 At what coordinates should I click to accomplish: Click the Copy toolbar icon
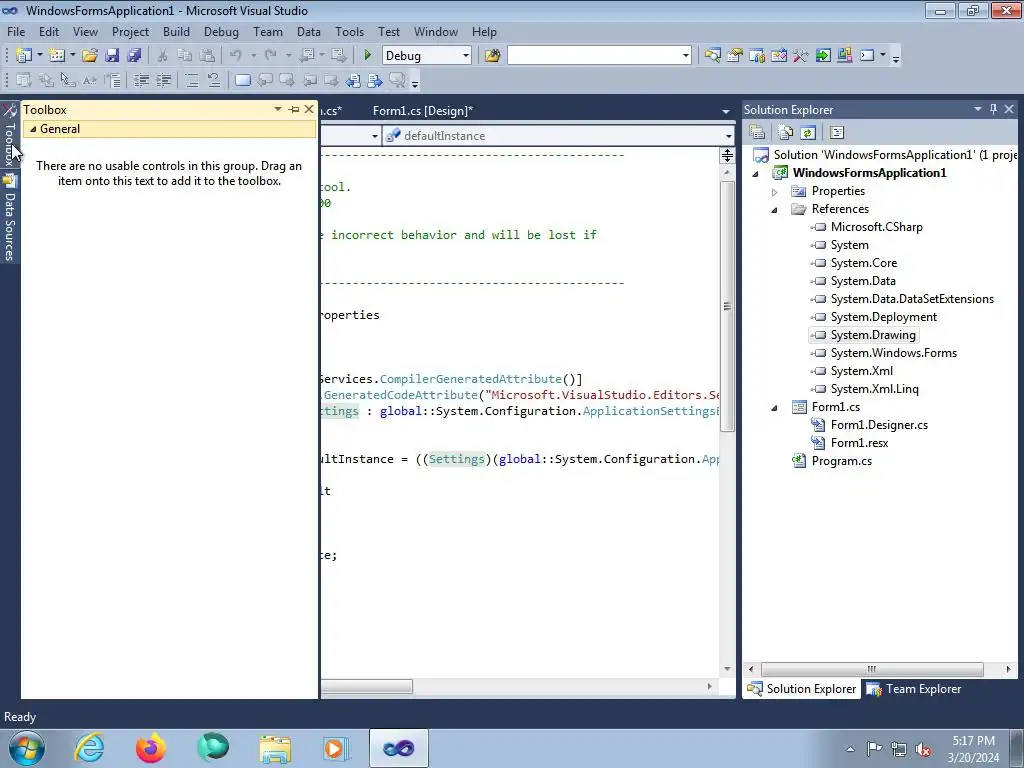tap(185, 56)
